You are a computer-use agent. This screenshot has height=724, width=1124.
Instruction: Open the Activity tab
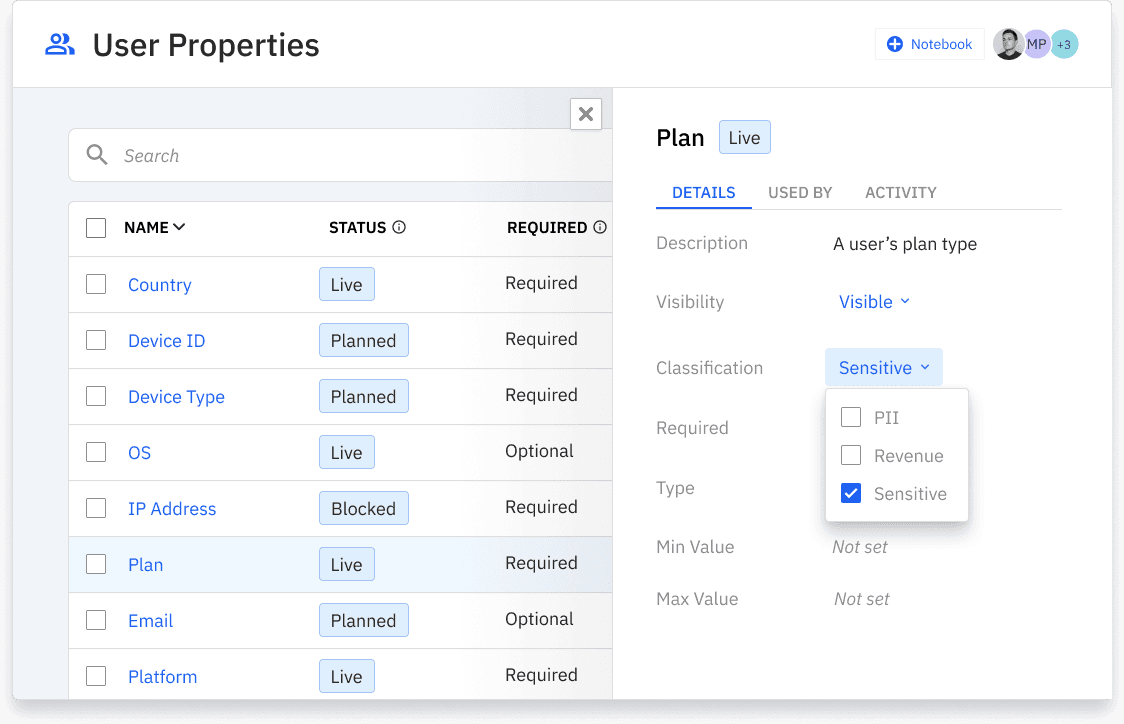[x=900, y=192]
